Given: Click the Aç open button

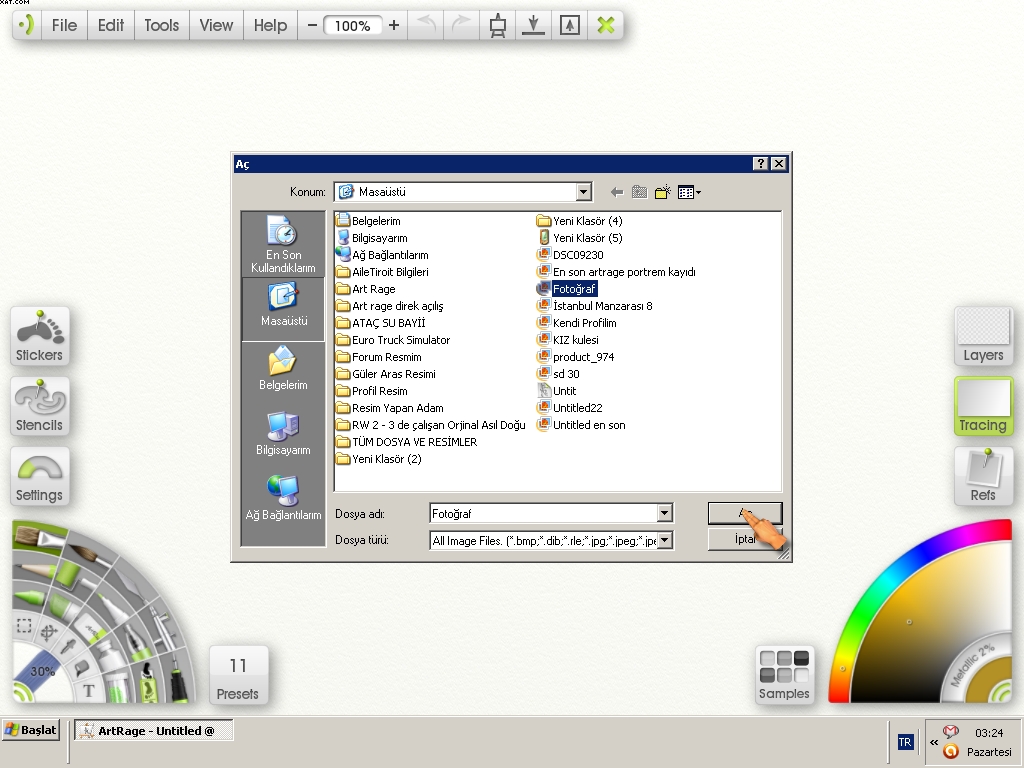Looking at the screenshot, I should (744, 513).
